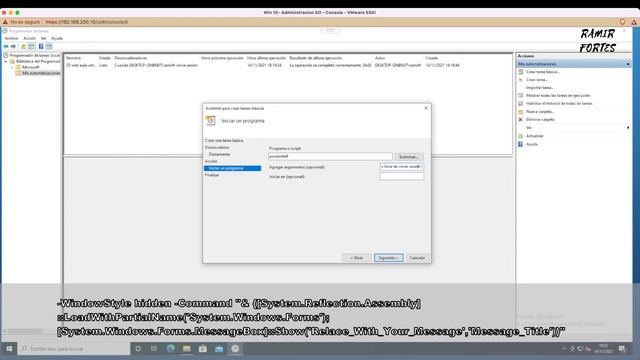This screenshot has height=360, width=640.
Task: Open Mail app from the taskbar
Action: click(219, 349)
